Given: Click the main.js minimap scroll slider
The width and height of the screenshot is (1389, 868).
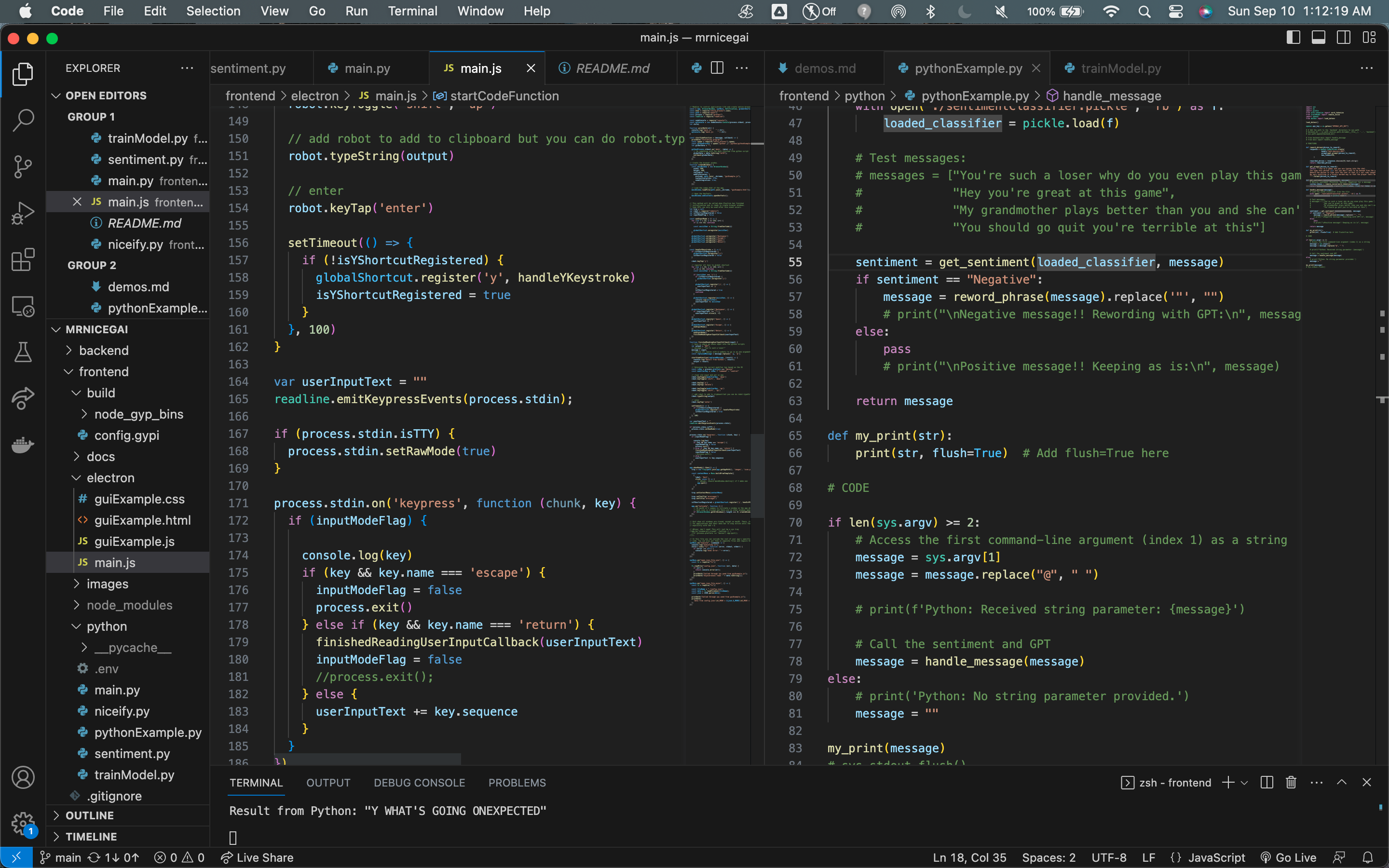Looking at the screenshot, I should pos(757,476).
